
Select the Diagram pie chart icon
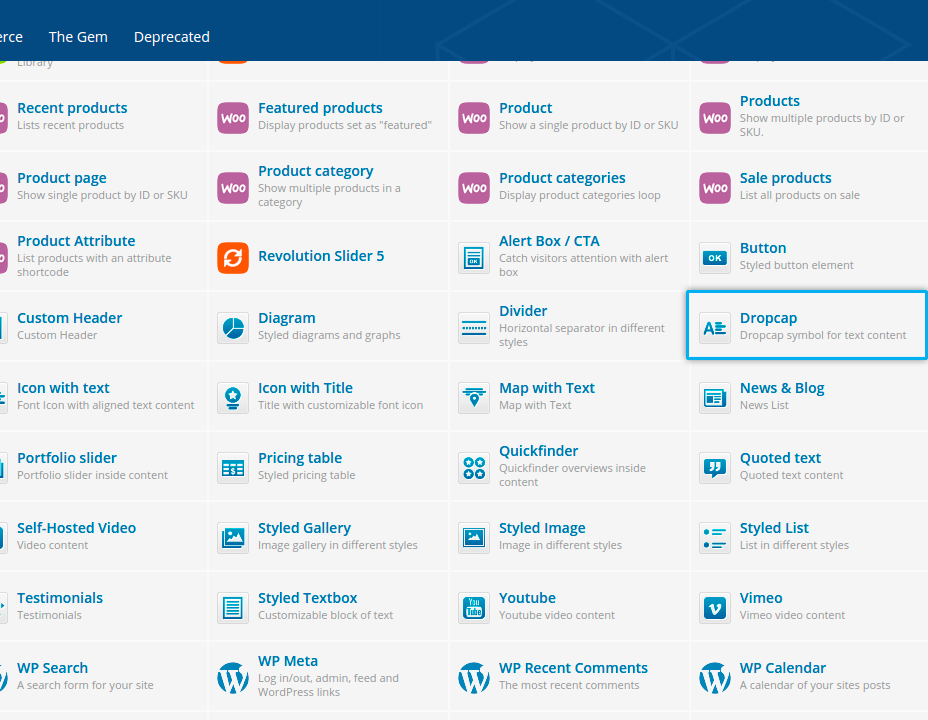(x=233, y=327)
